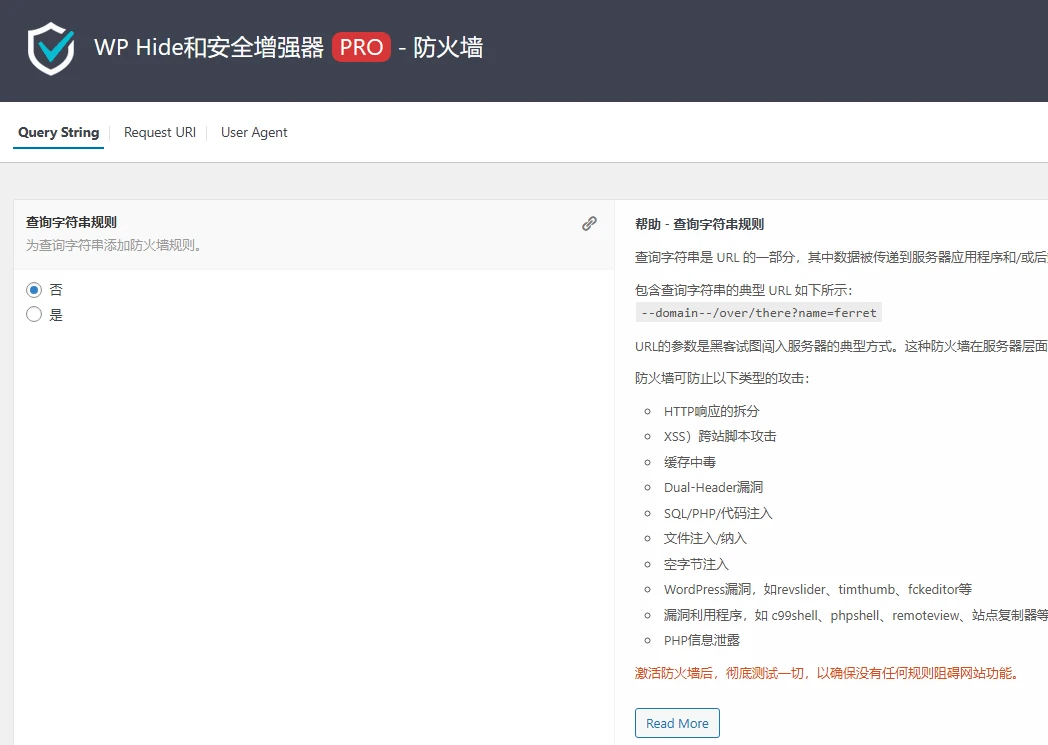Click the WP Hide shield logo
The height and width of the screenshot is (745, 1048).
tap(49, 47)
